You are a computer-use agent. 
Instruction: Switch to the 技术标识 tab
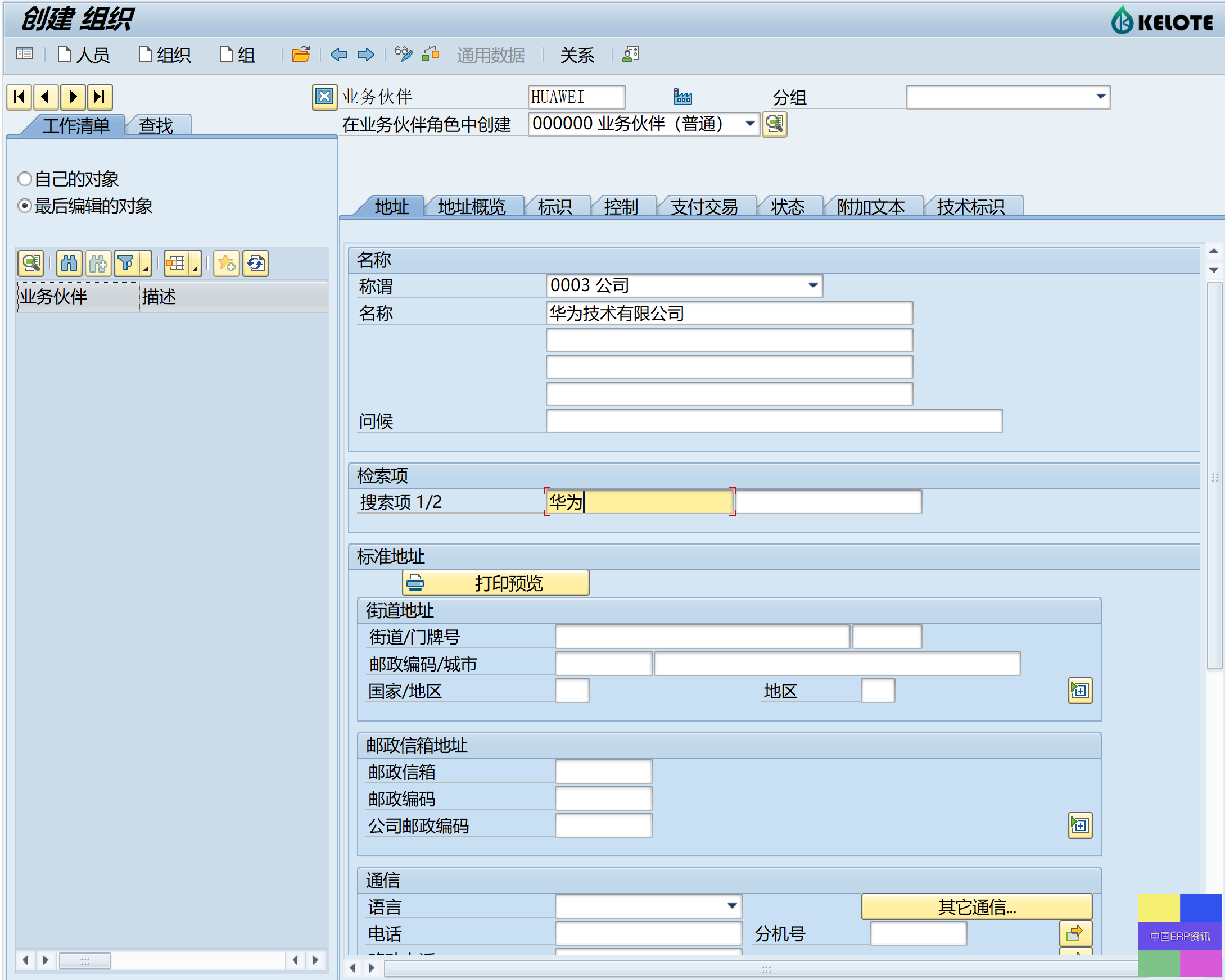pos(970,207)
